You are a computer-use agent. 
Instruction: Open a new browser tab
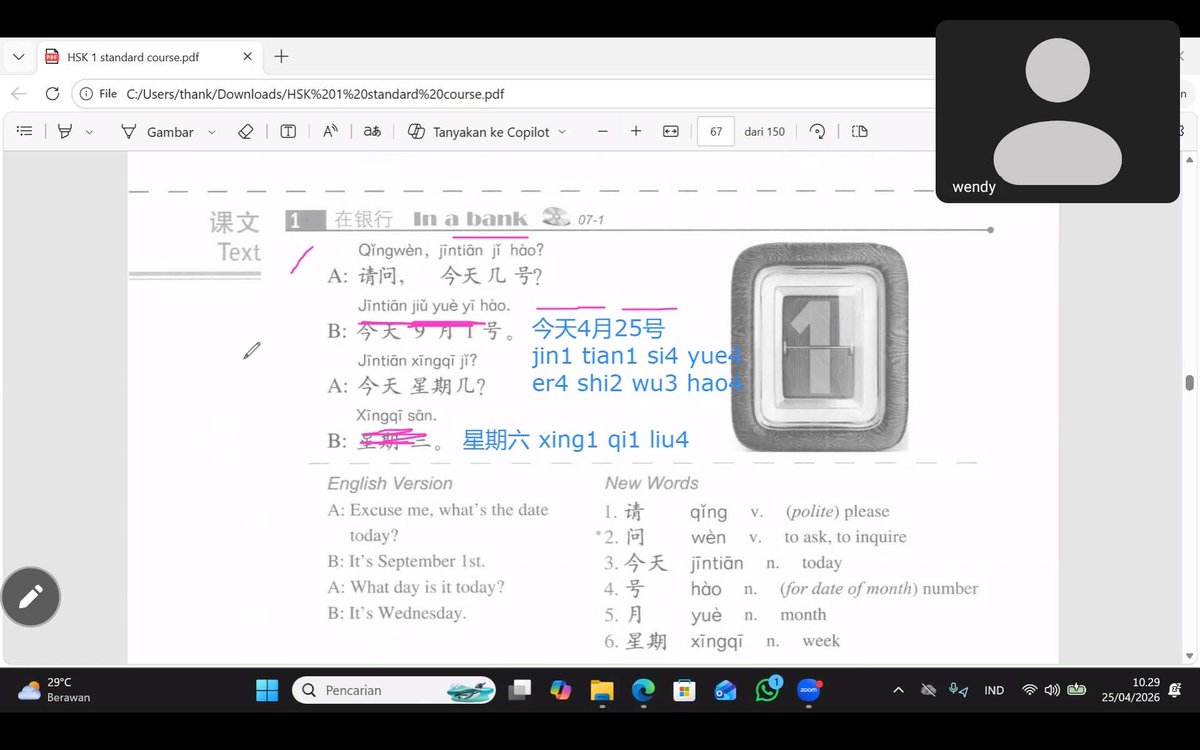pos(281,57)
